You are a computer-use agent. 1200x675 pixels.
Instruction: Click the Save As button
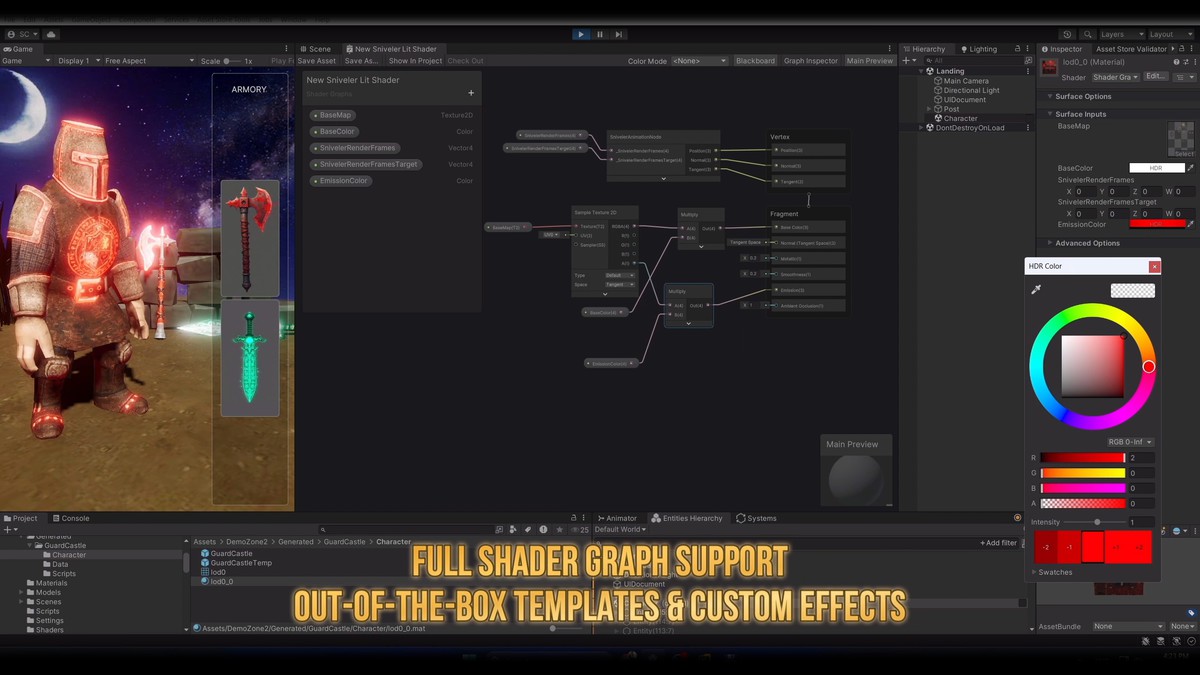[362, 61]
